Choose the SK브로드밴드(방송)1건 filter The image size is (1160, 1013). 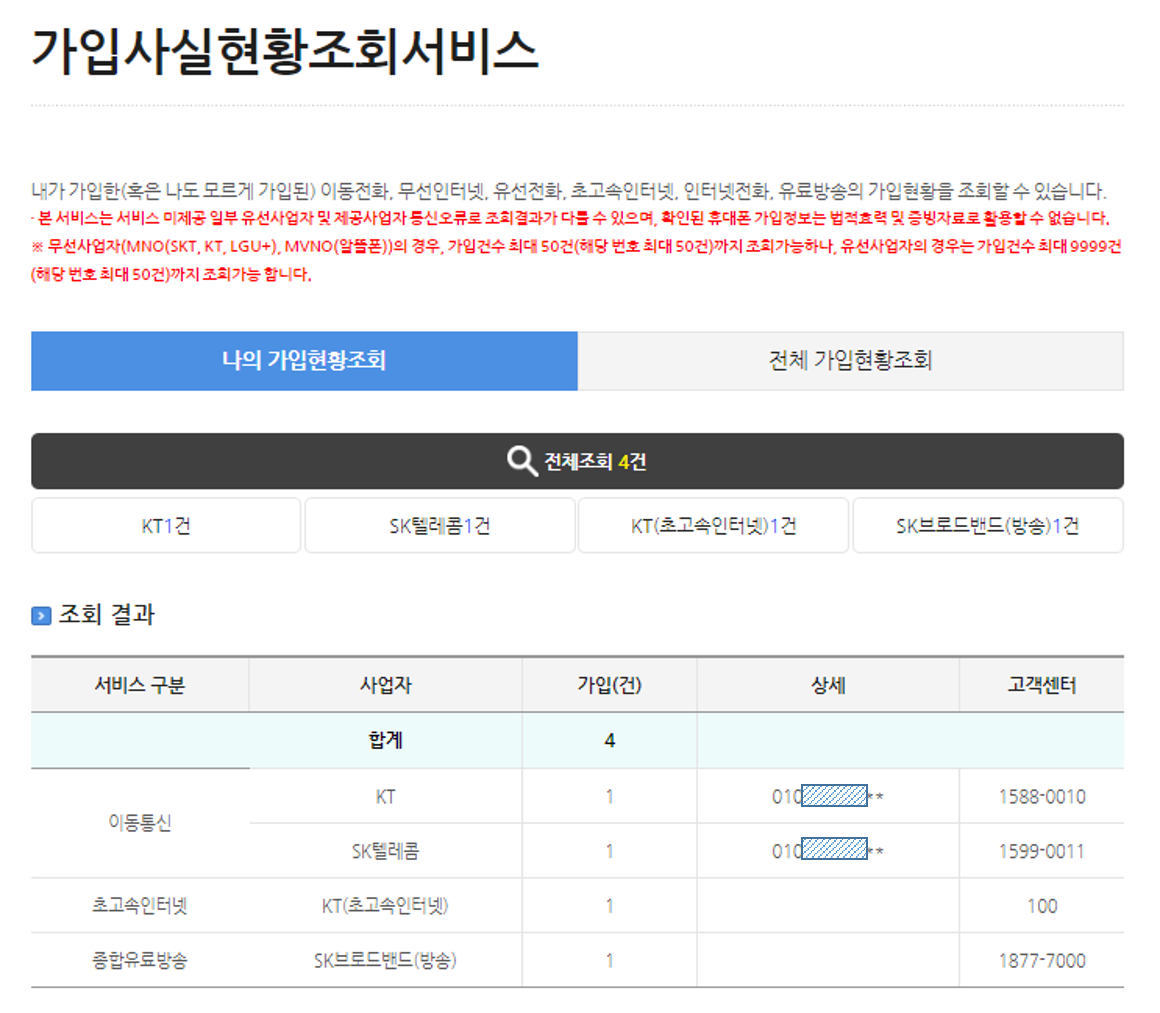pyautogui.click(x=987, y=524)
